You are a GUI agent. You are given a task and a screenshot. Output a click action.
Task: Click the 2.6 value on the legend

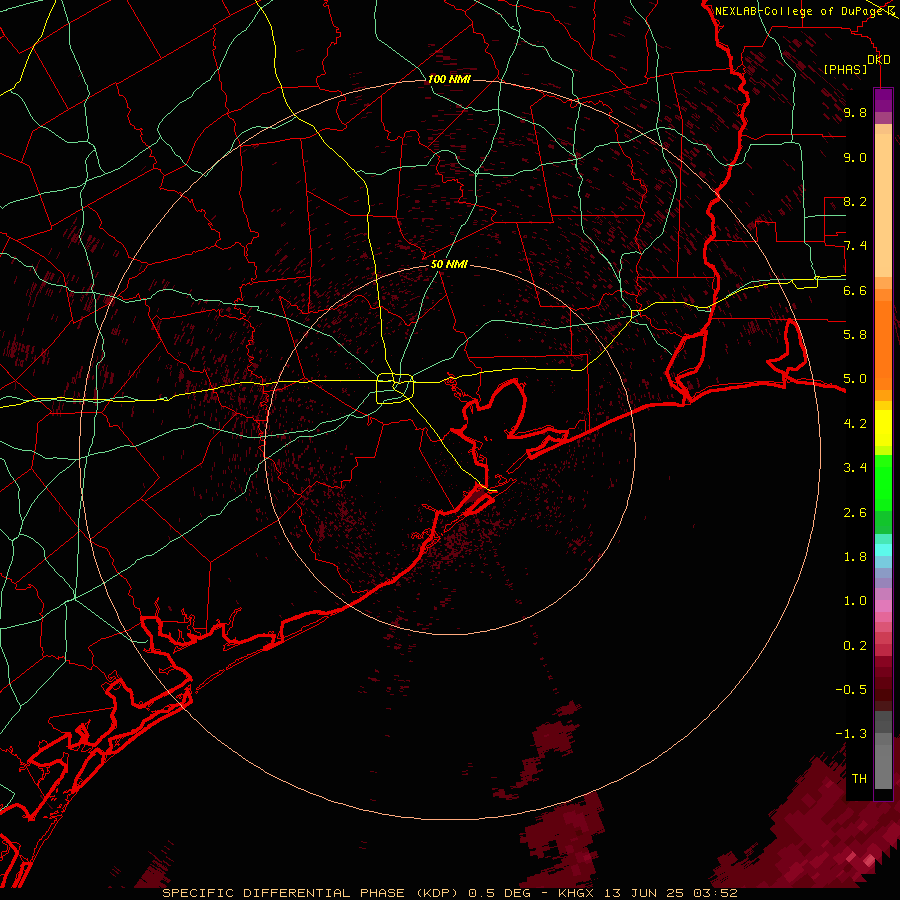[x=855, y=513]
